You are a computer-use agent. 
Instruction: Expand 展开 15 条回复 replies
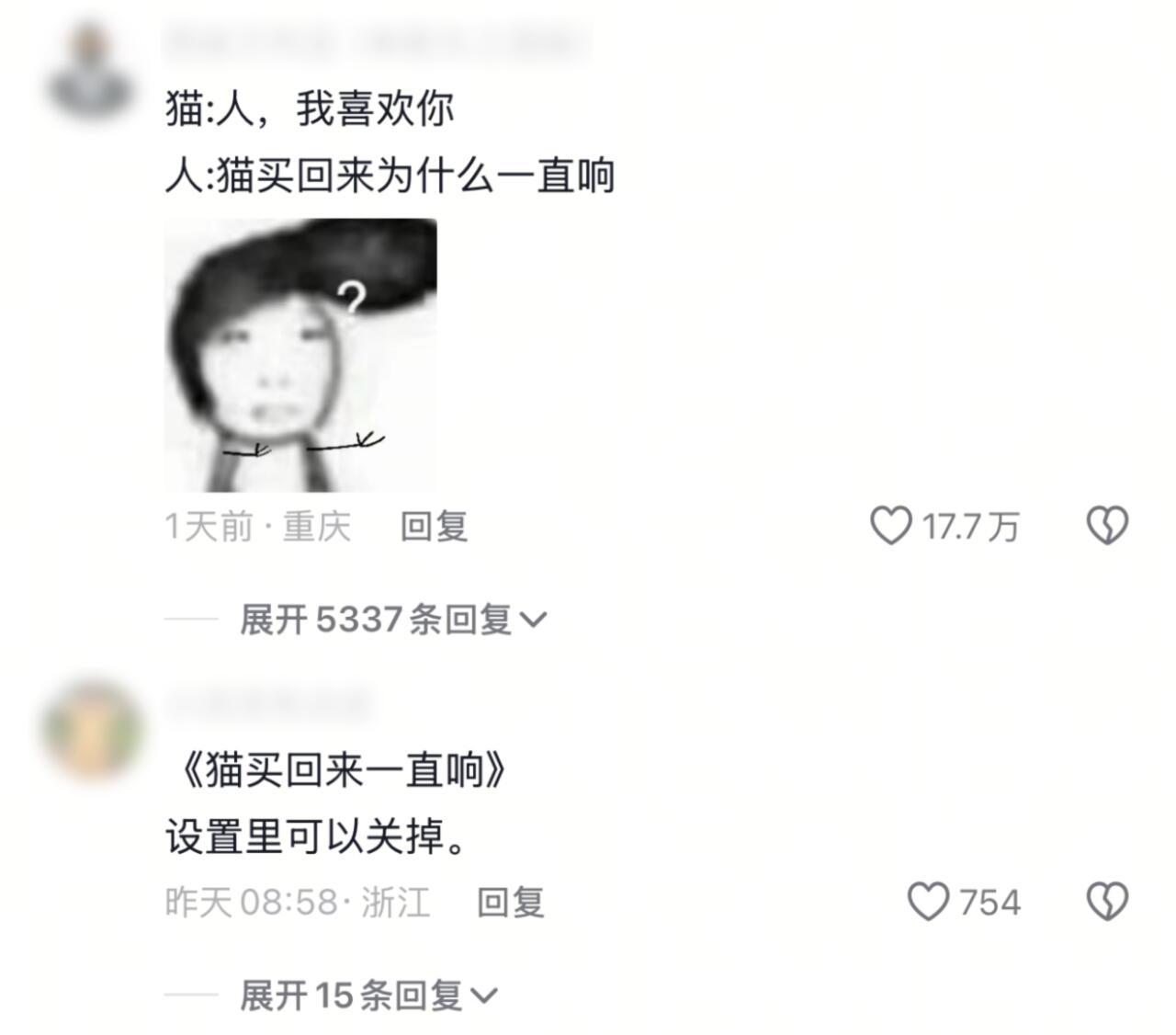tap(368, 995)
